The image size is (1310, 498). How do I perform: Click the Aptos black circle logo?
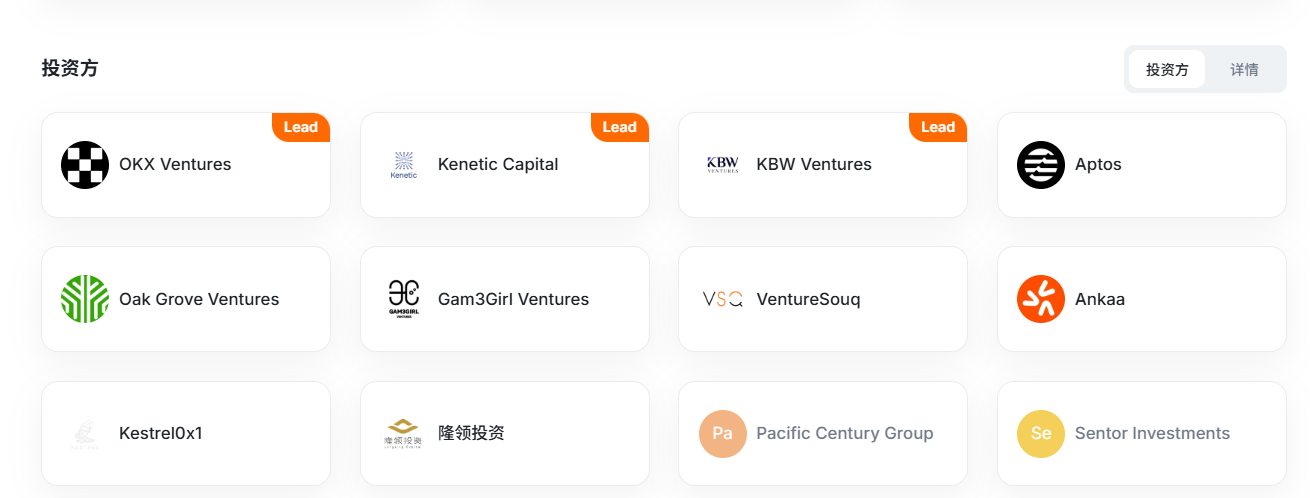(x=1041, y=165)
